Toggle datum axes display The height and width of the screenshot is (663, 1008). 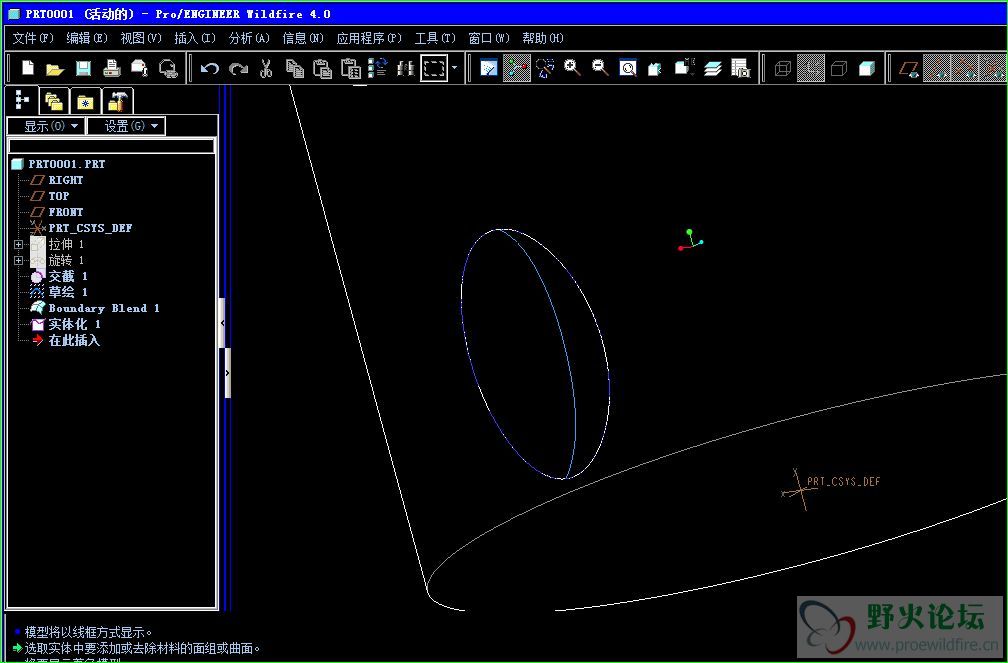937,68
